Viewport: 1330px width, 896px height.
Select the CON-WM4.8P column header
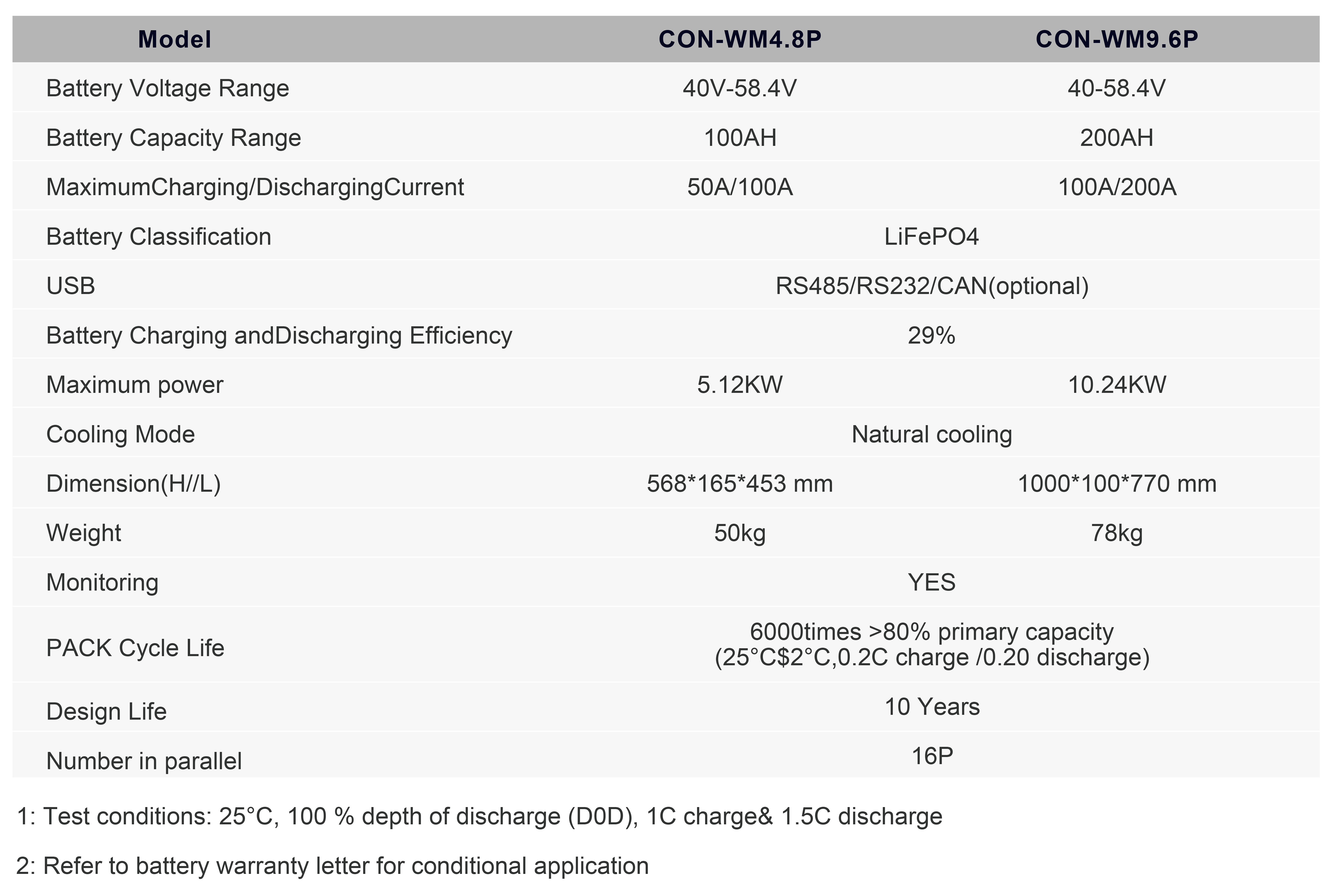(740, 39)
